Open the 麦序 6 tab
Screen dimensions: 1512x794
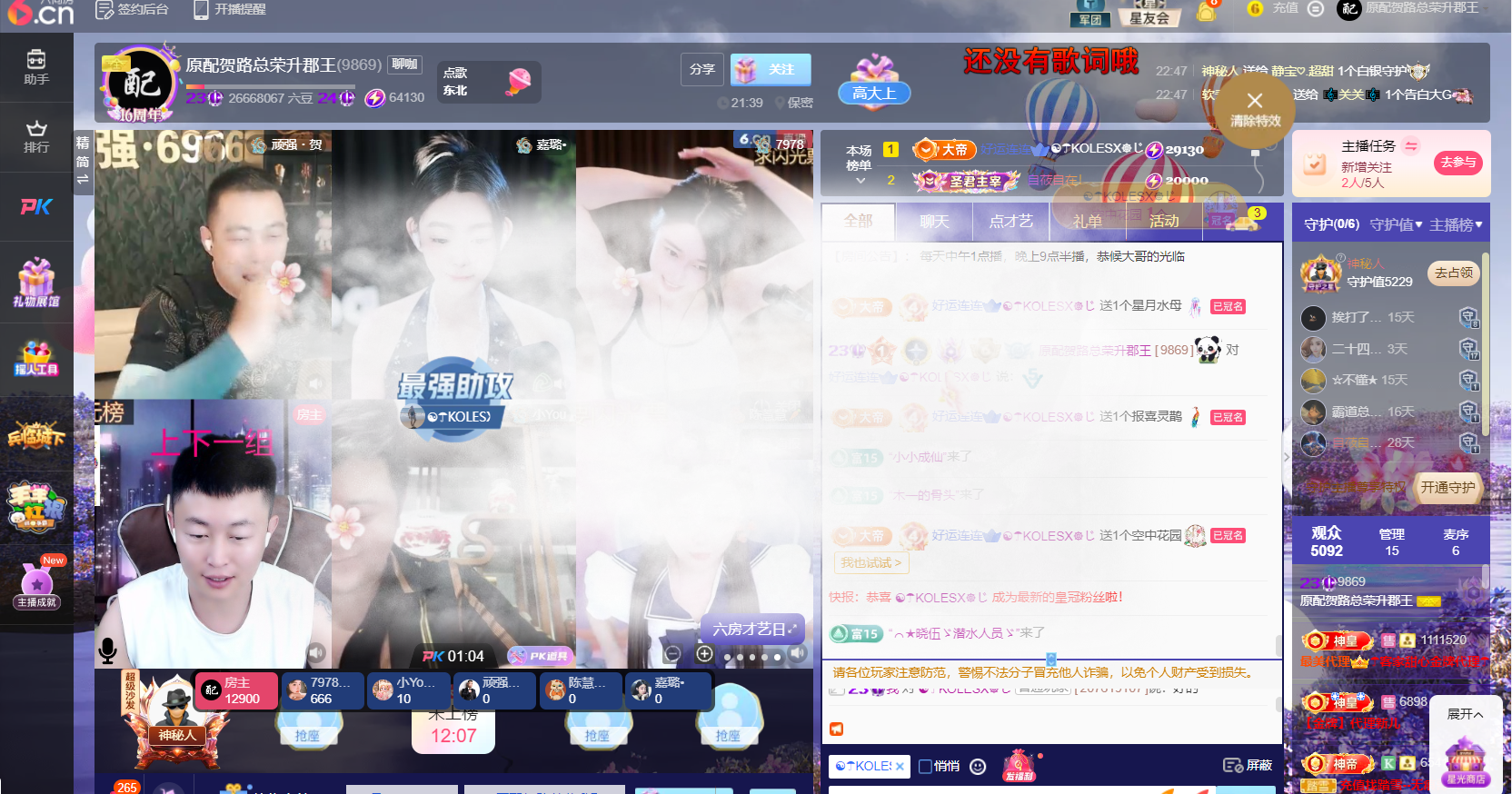coord(1456,541)
